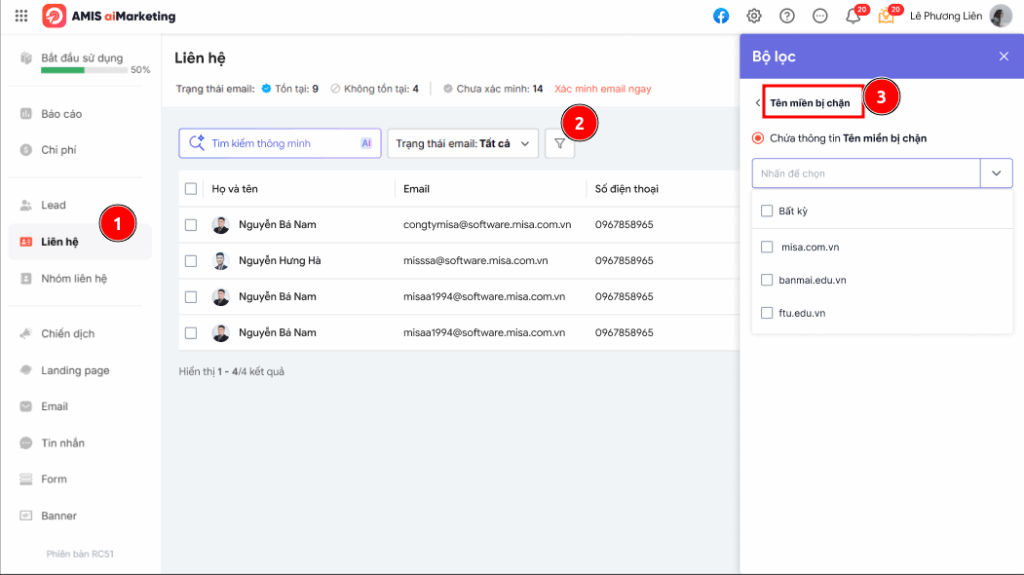Expand the Trạng thái email dropdown
Image resolution: width=1024 pixels, height=575 pixels.
[x=462, y=144]
